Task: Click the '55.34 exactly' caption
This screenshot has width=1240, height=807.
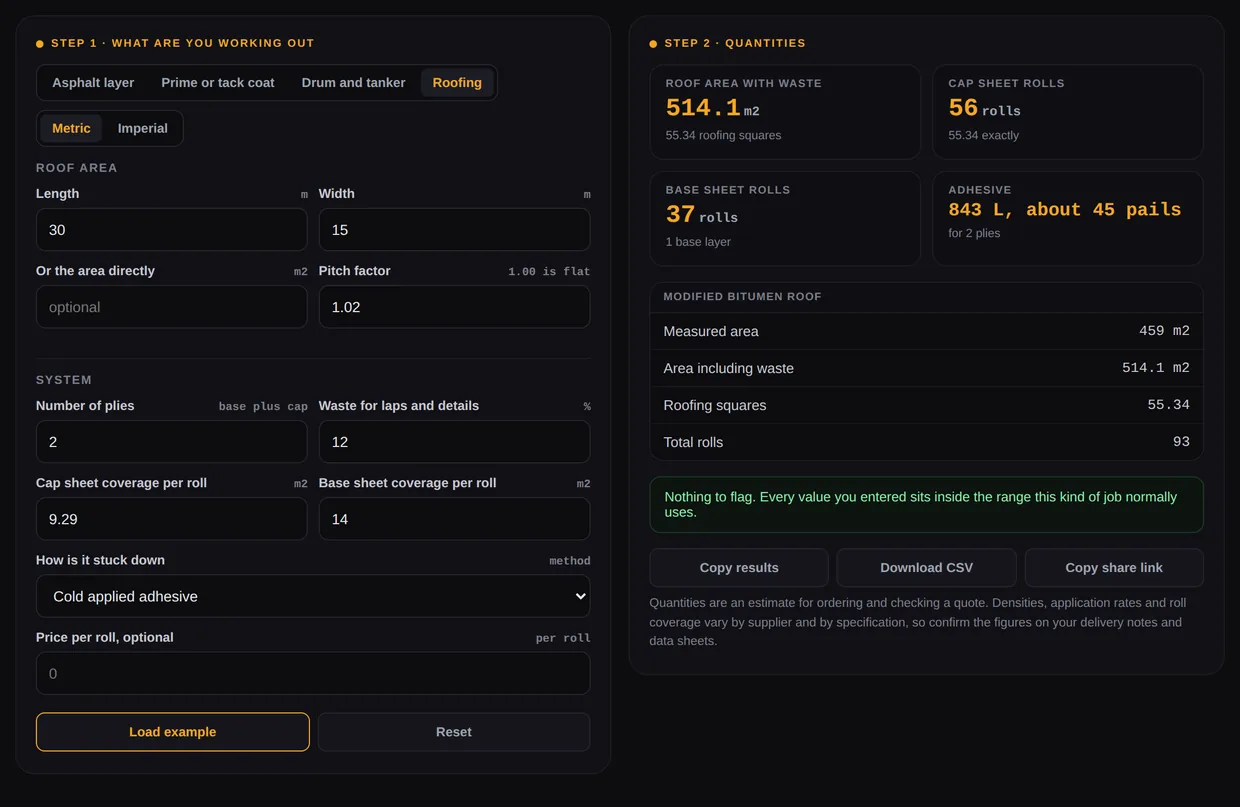Action: point(983,135)
